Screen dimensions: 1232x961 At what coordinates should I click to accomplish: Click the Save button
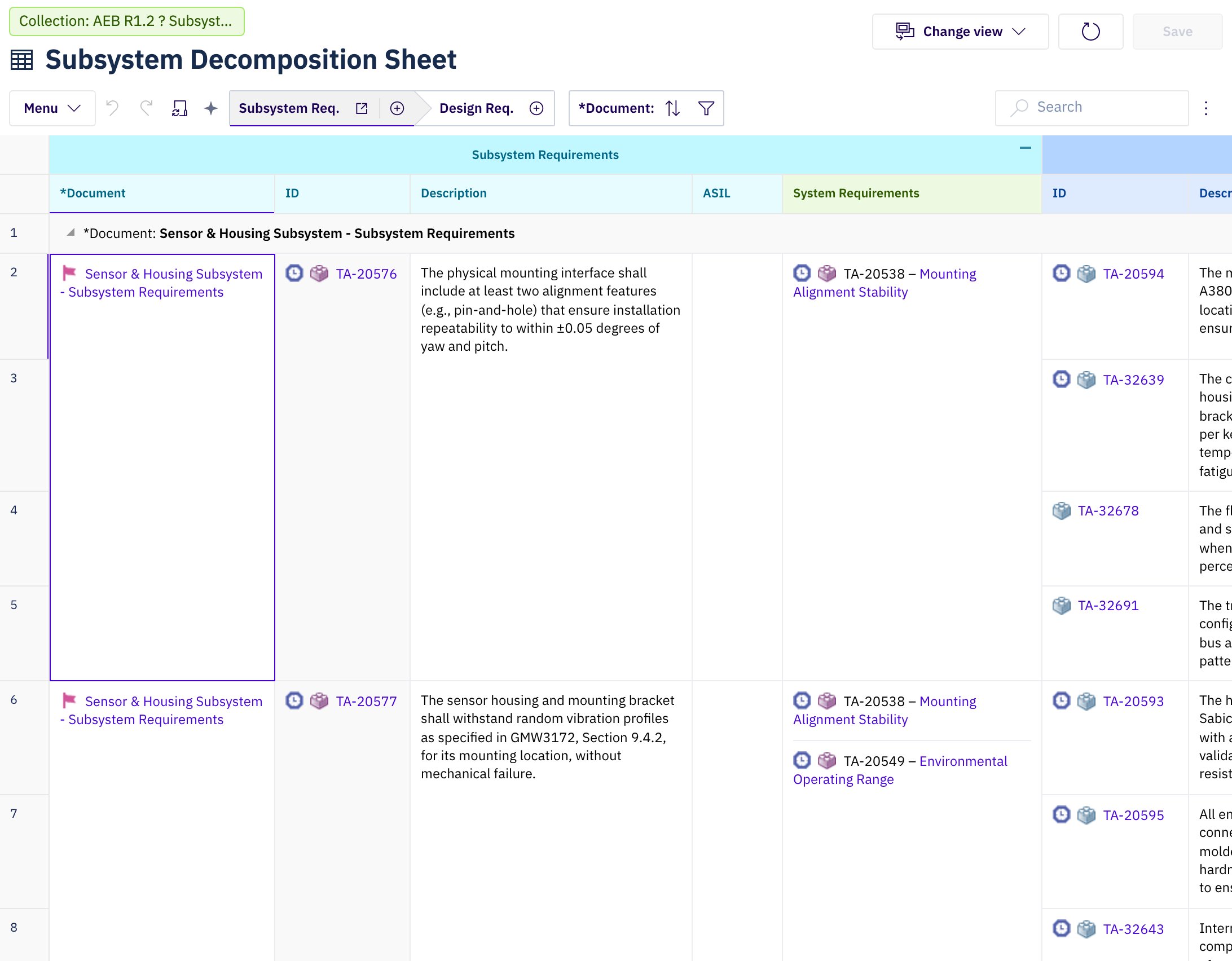(x=1177, y=32)
